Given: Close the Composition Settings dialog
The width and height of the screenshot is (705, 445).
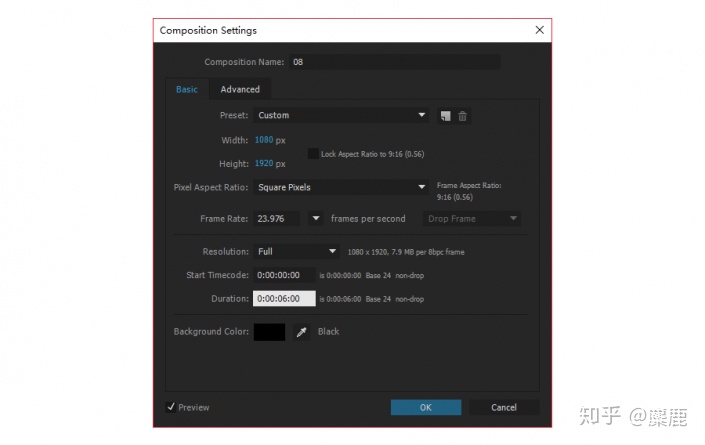Looking at the screenshot, I should tap(540, 30).
